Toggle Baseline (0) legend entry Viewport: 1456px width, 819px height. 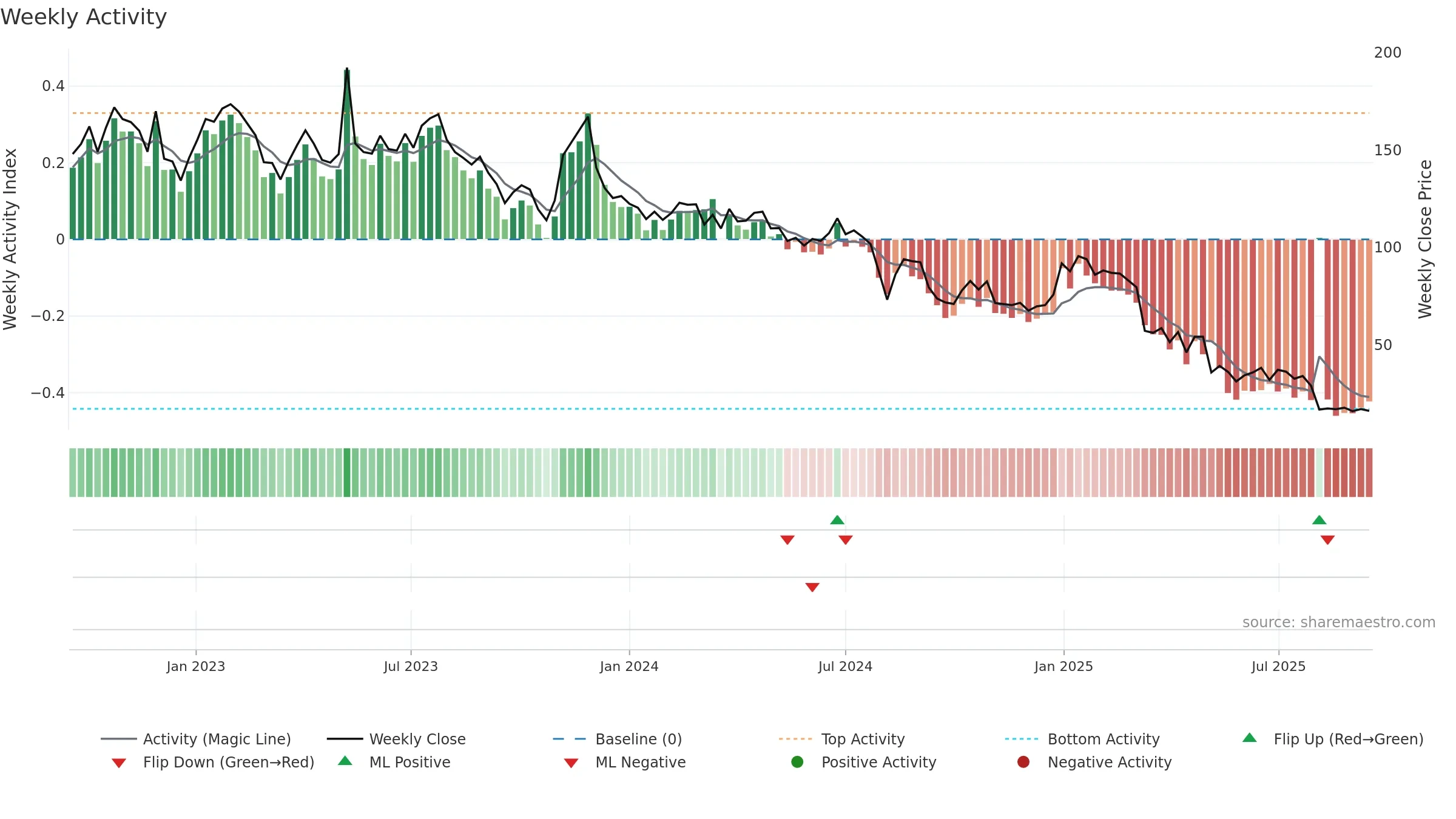point(618,739)
